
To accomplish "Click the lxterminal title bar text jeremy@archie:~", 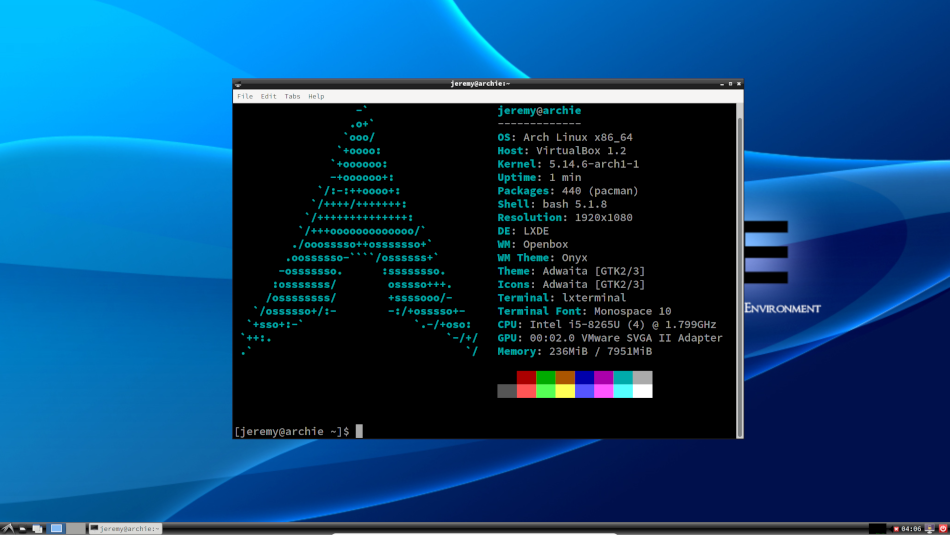I will pos(480,84).
